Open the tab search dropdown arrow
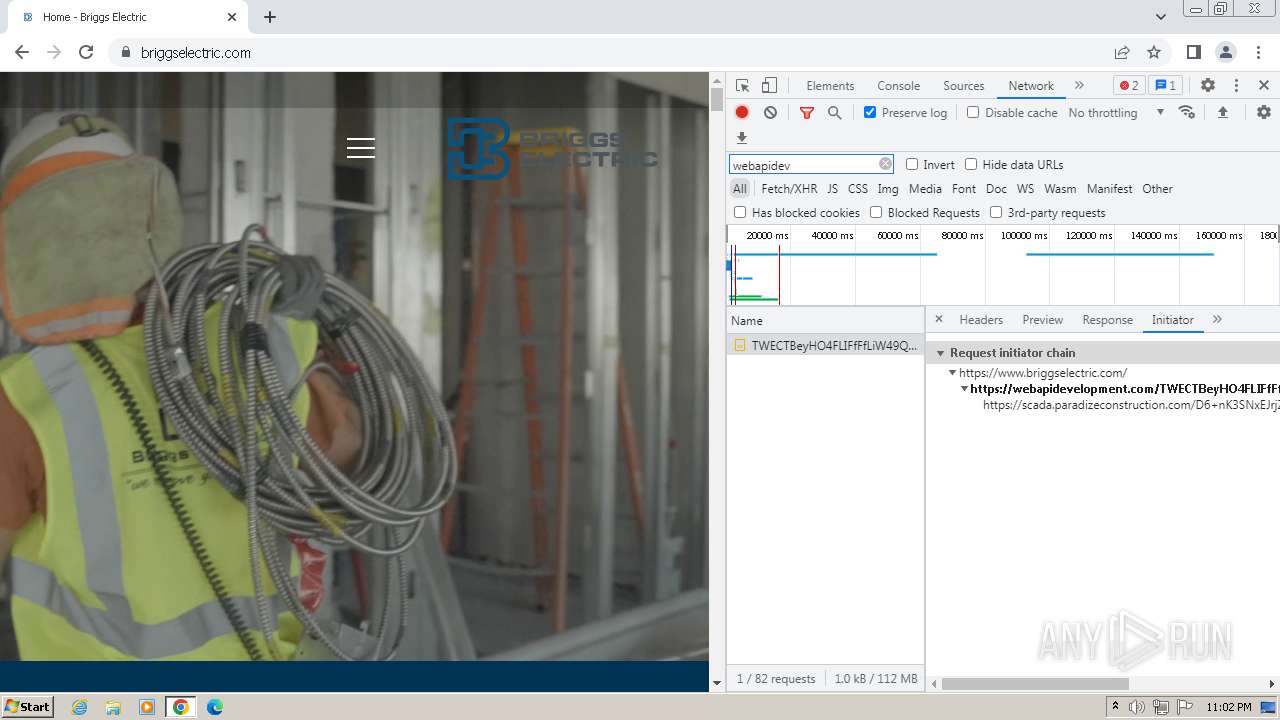 (x=1160, y=17)
